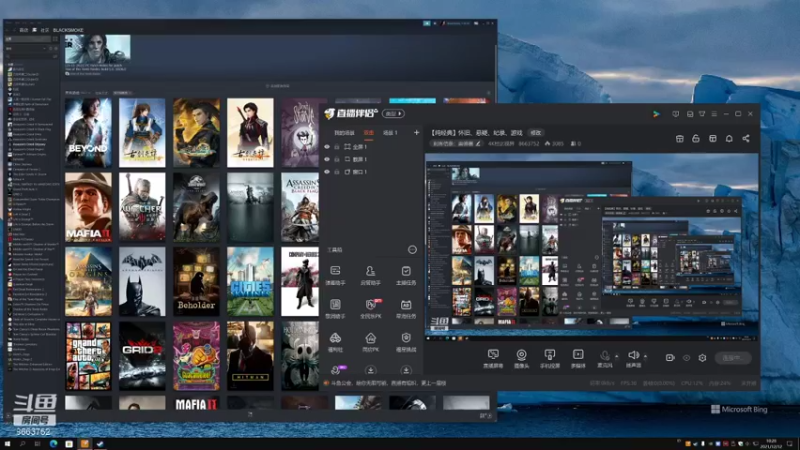Open Hitman cover in Steam library
Image resolution: width=800 pixels, height=450 pixels.
tap(251, 356)
